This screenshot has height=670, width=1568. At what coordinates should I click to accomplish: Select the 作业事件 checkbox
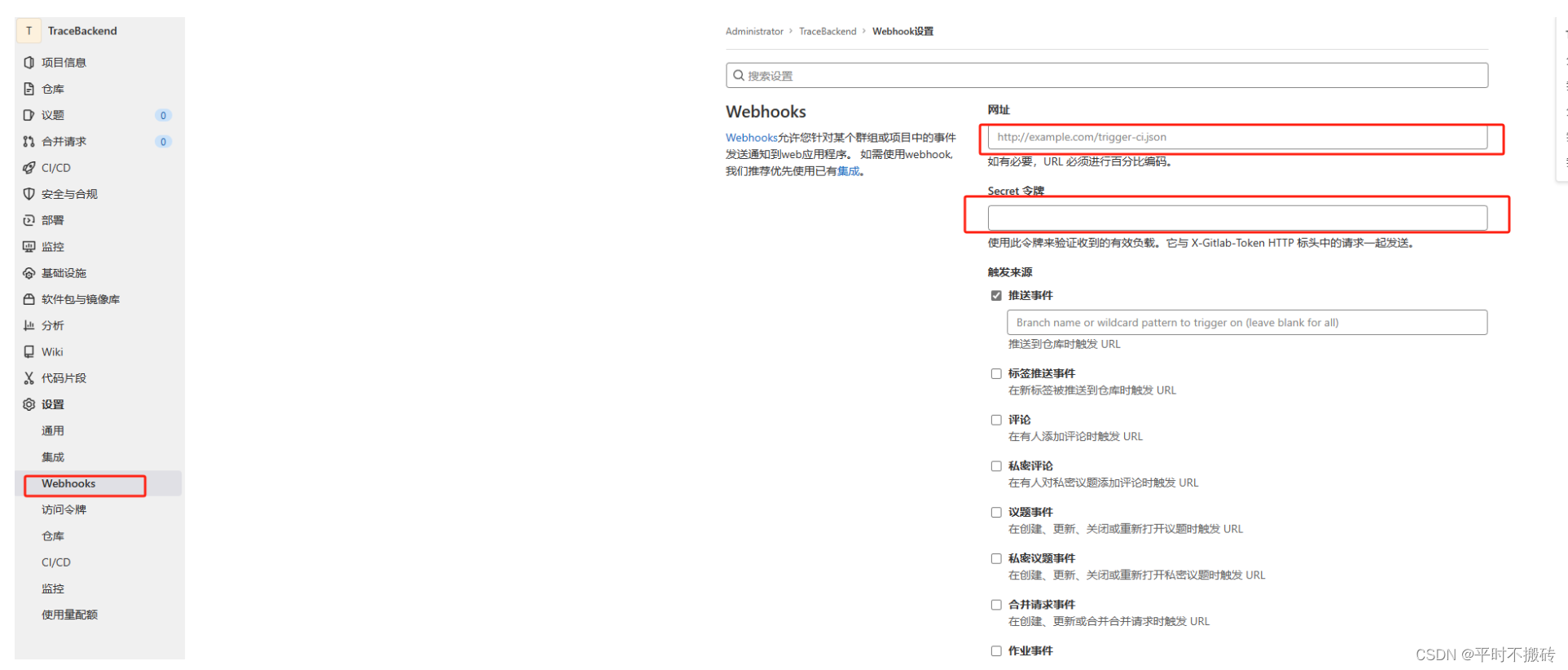coord(995,651)
